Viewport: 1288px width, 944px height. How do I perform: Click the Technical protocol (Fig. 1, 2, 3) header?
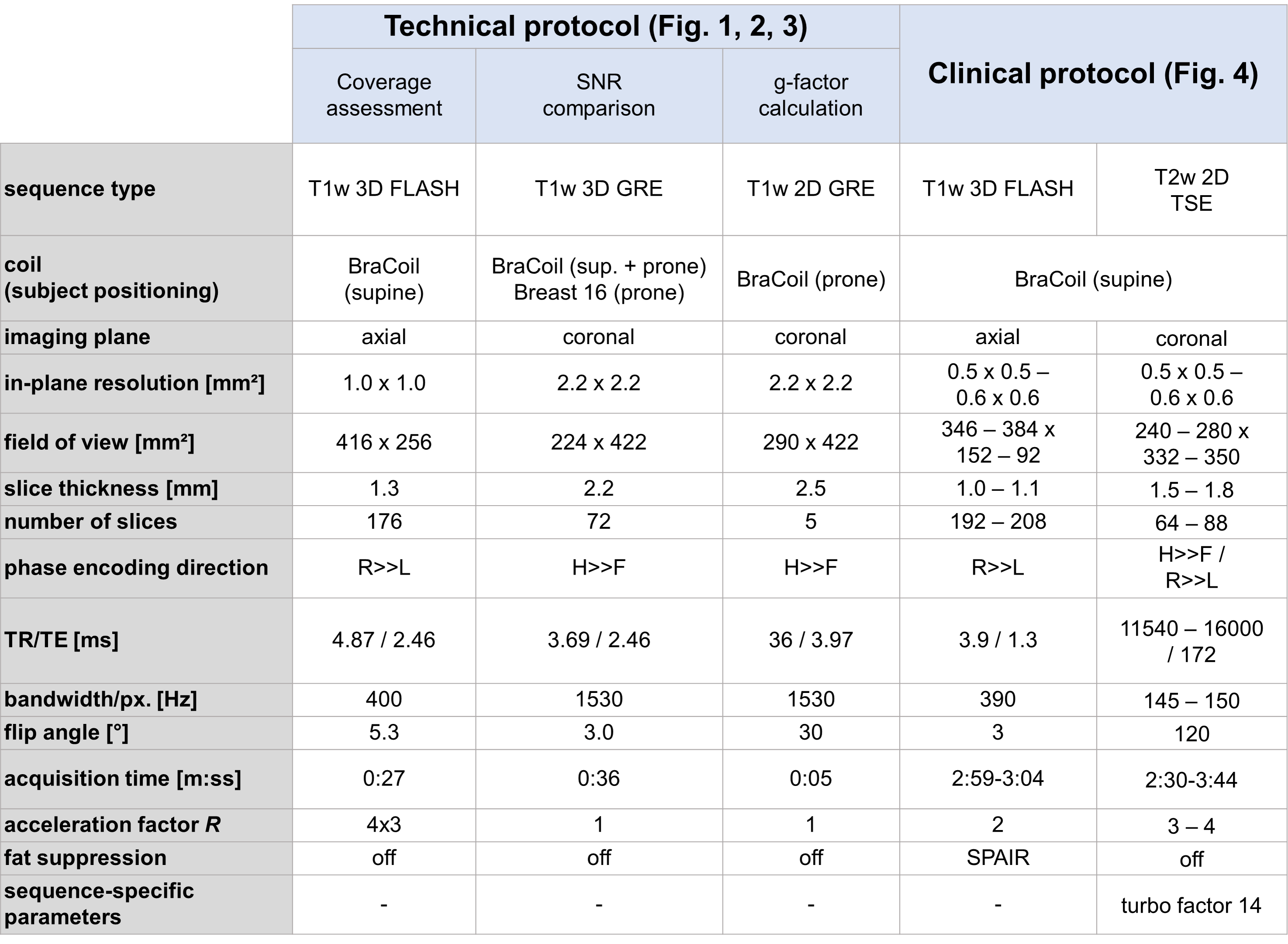pos(596,26)
